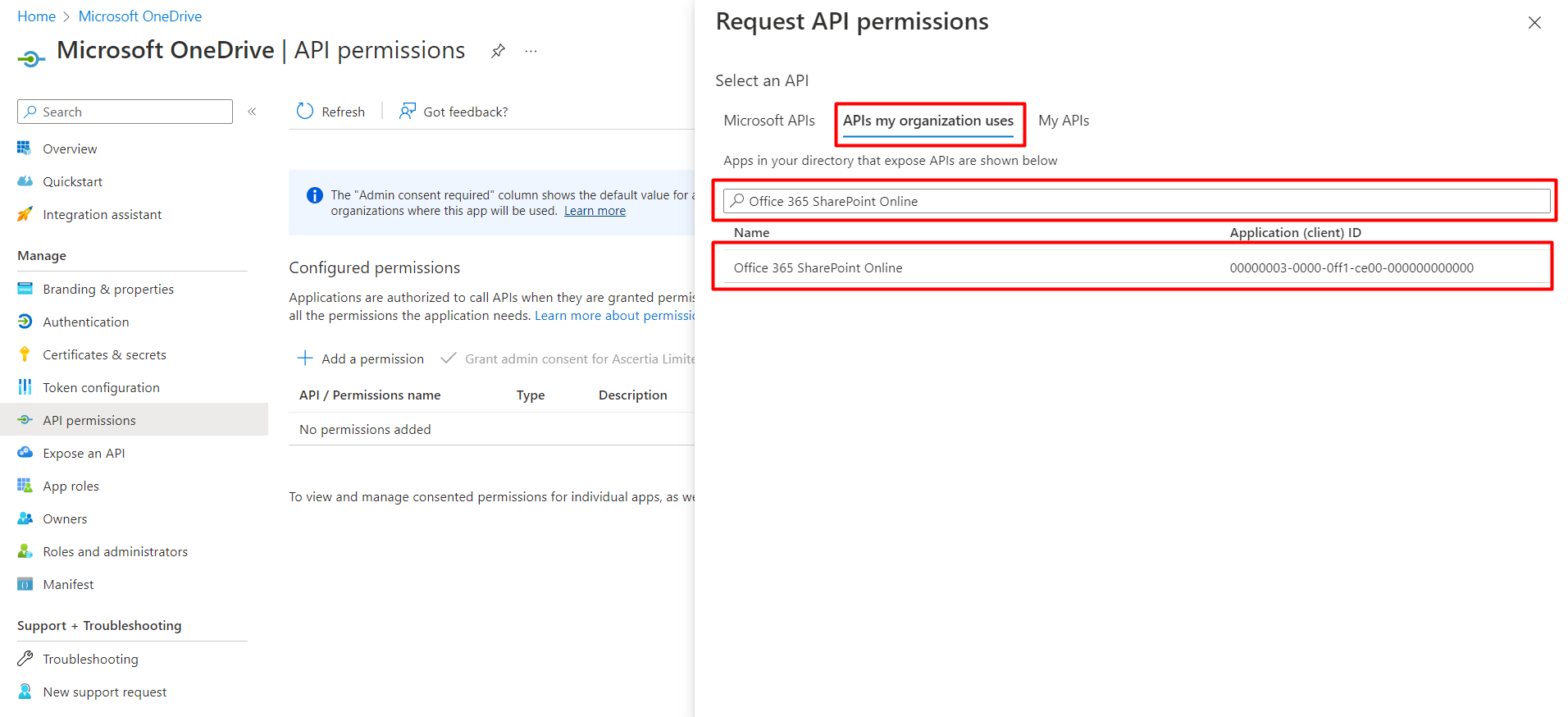Click the Integration assistant rocket icon
Screen dimensions: 1568x717
(25, 214)
